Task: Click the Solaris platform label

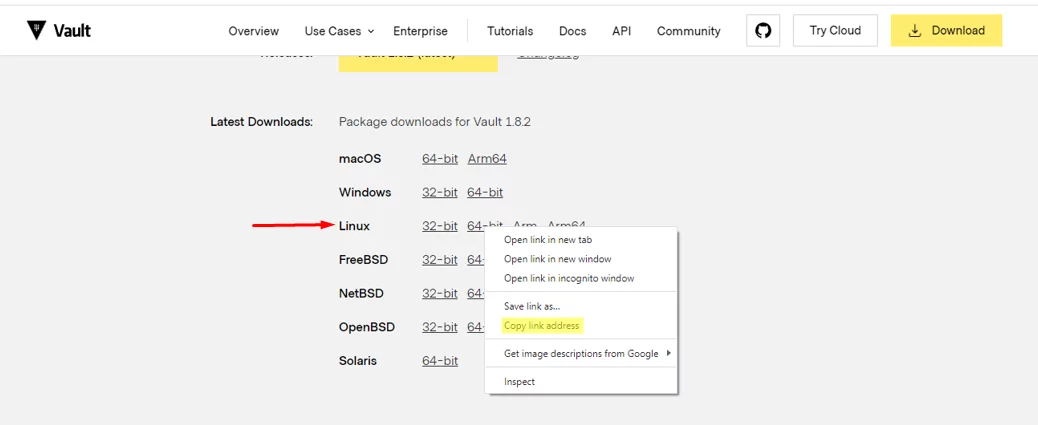Action: (357, 361)
